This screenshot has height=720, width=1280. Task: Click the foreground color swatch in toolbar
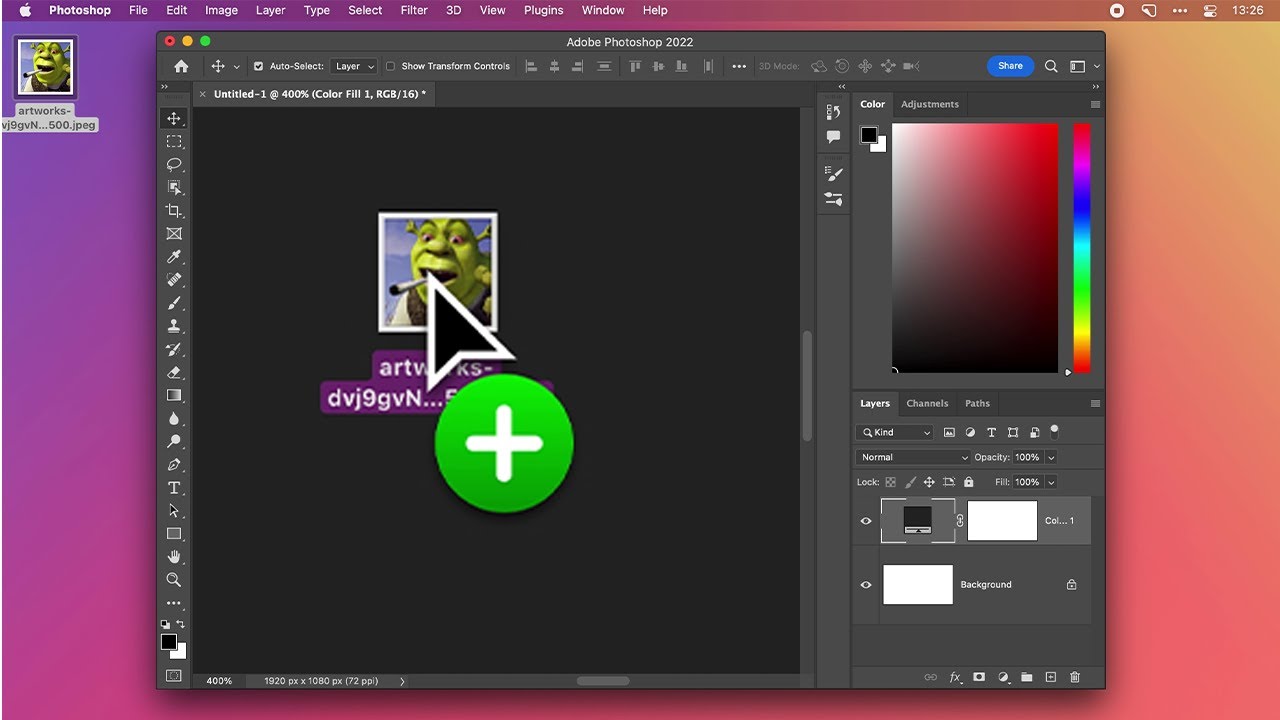tap(169, 642)
